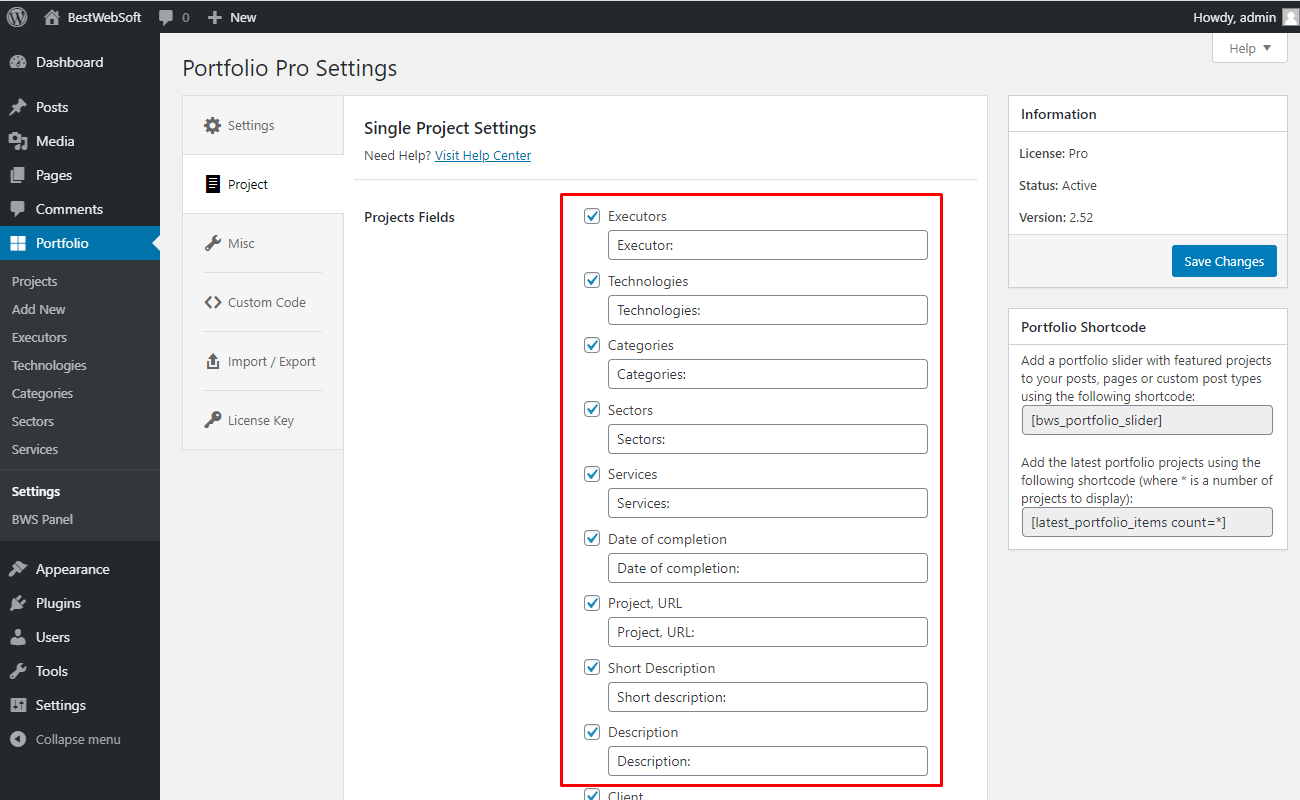1300x800 pixels.
Task: Click code brackets icon of Custom Code
Action: [212, 302]
